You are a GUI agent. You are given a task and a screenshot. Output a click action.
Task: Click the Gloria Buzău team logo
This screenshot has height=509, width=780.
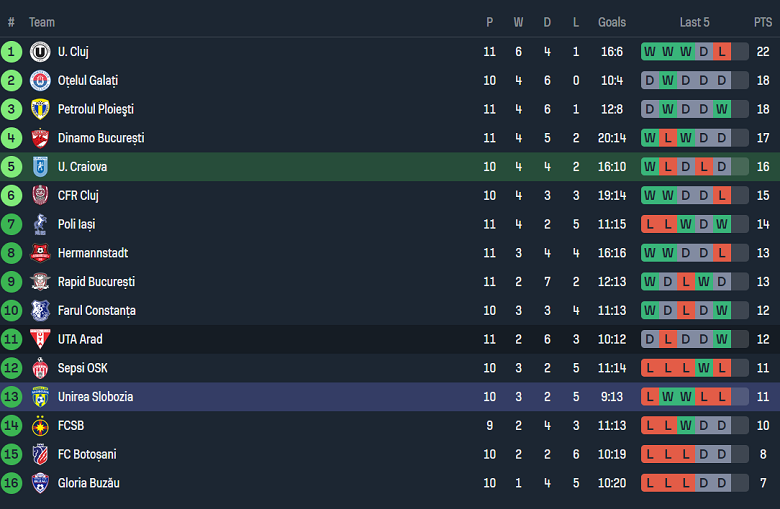point(40,483)
